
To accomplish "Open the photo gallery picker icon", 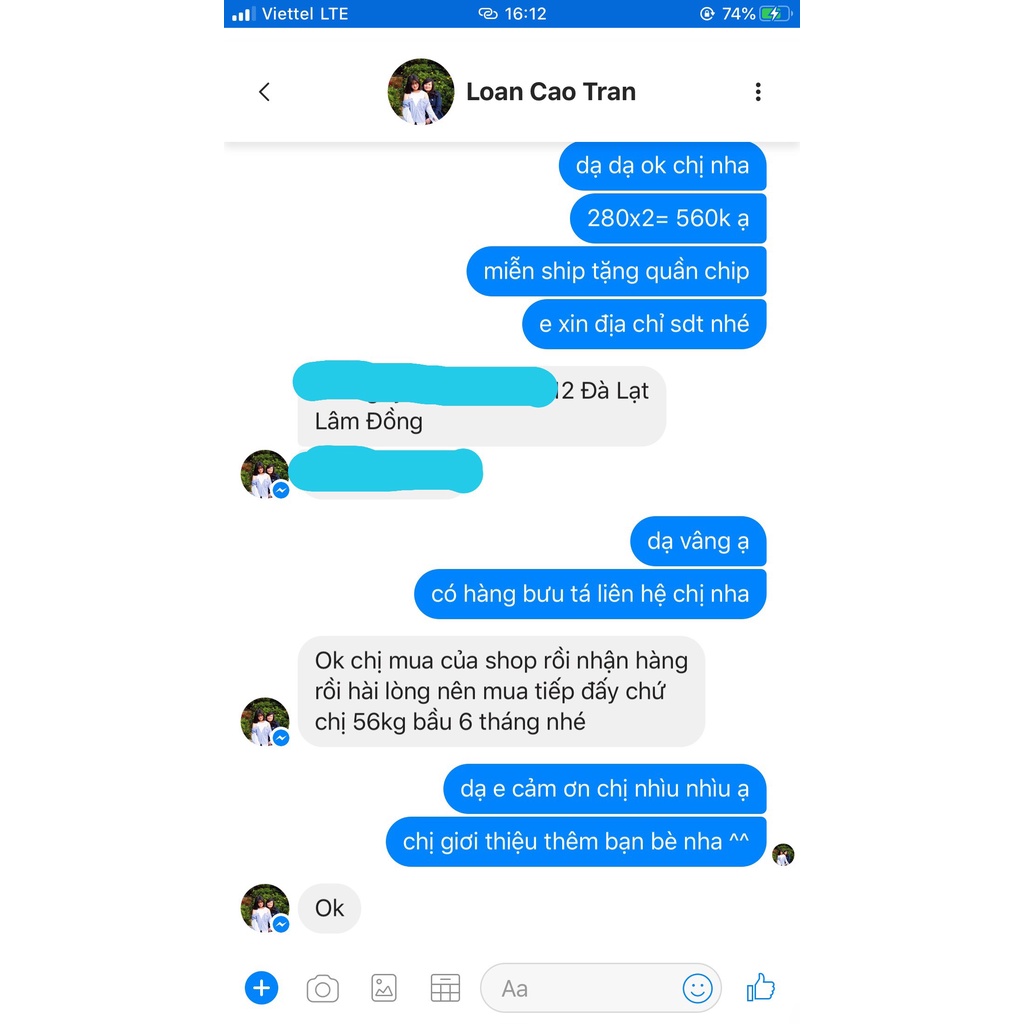I will click(x=384, y=988).
